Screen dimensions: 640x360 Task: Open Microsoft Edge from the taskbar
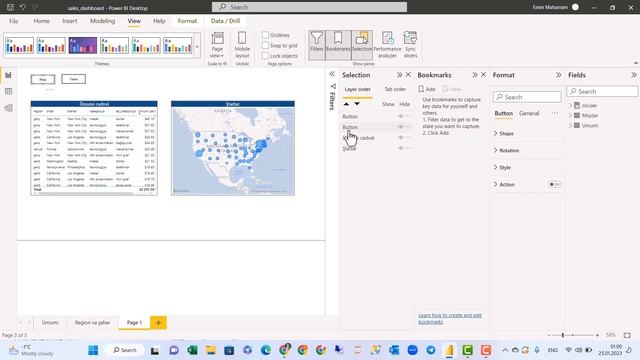click(x=266, y=350)
